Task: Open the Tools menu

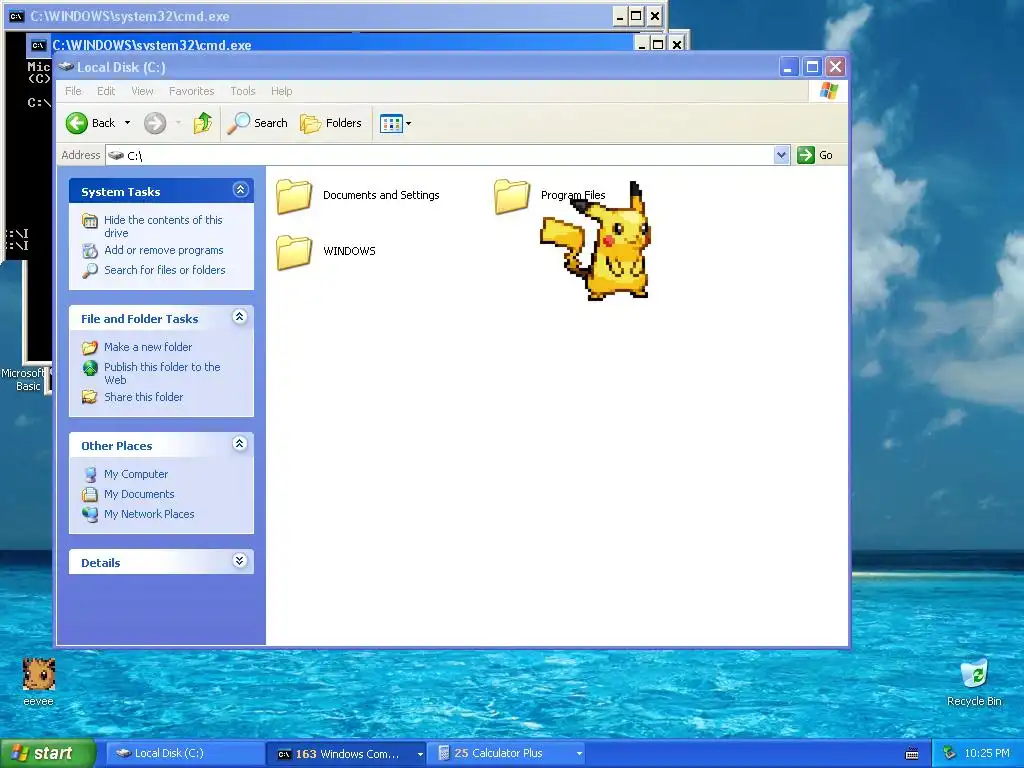Action: tap(242, 91)
